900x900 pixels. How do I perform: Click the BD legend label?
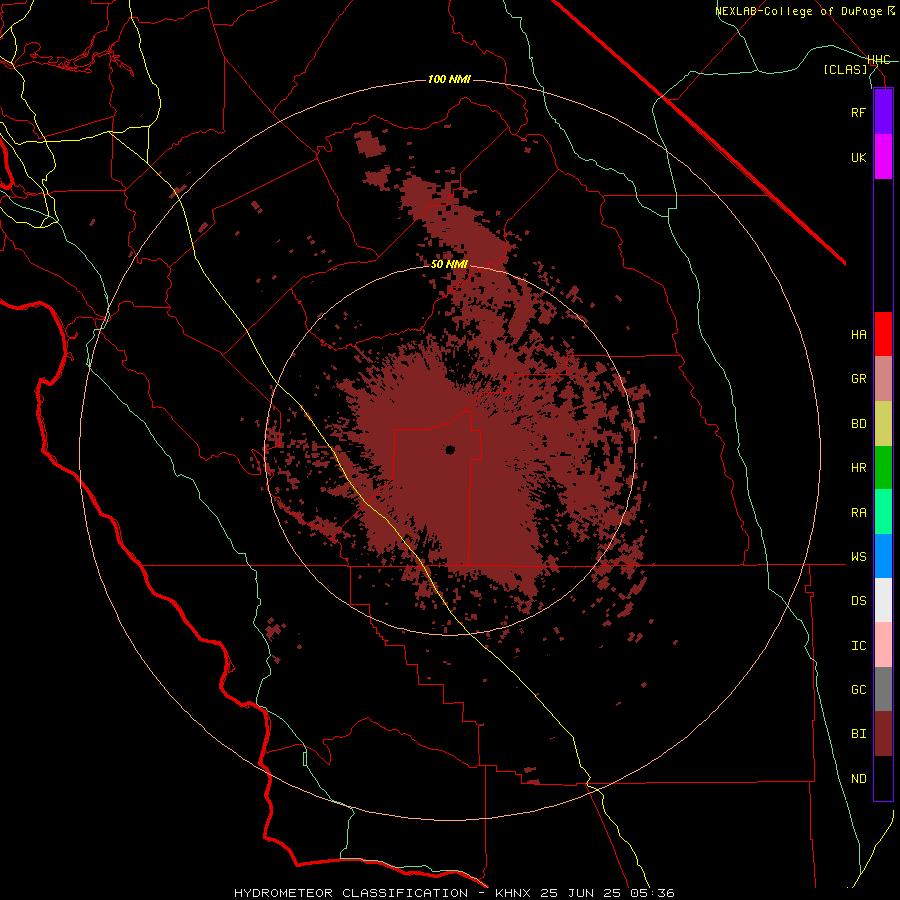tap(858, 424)
